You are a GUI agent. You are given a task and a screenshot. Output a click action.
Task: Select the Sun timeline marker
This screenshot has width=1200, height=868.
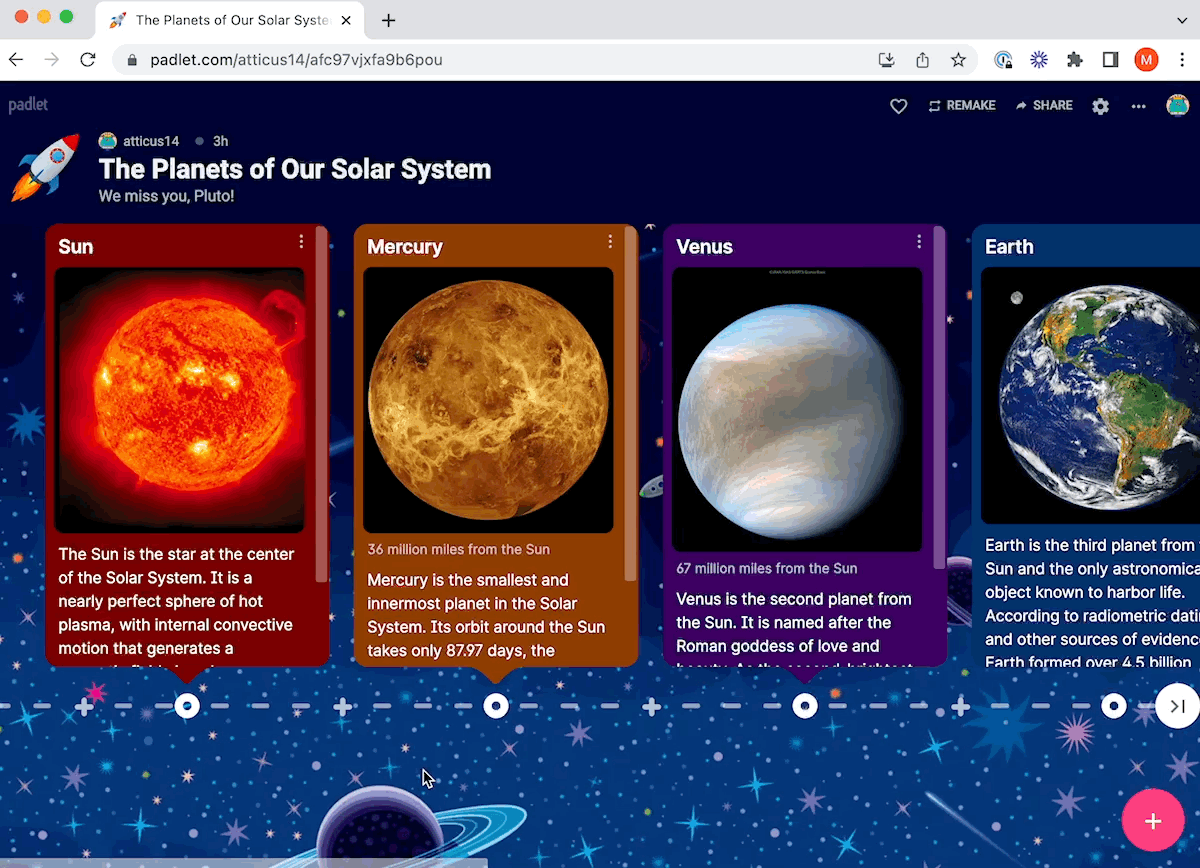[187, 707]
